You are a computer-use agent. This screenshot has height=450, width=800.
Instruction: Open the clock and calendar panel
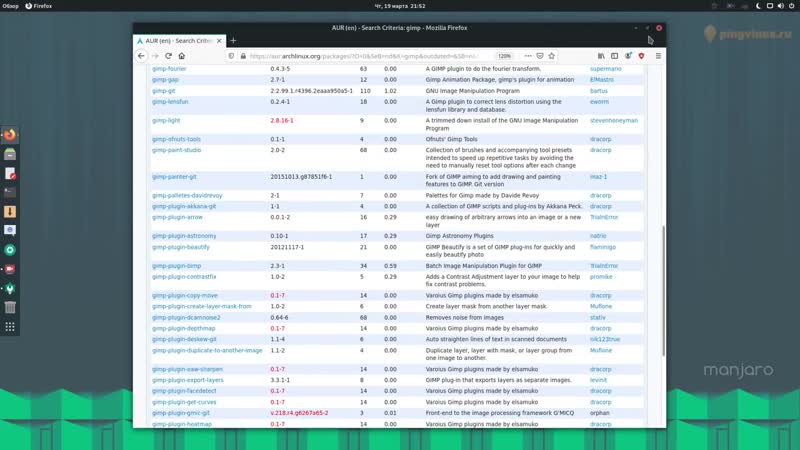point(400,6)
